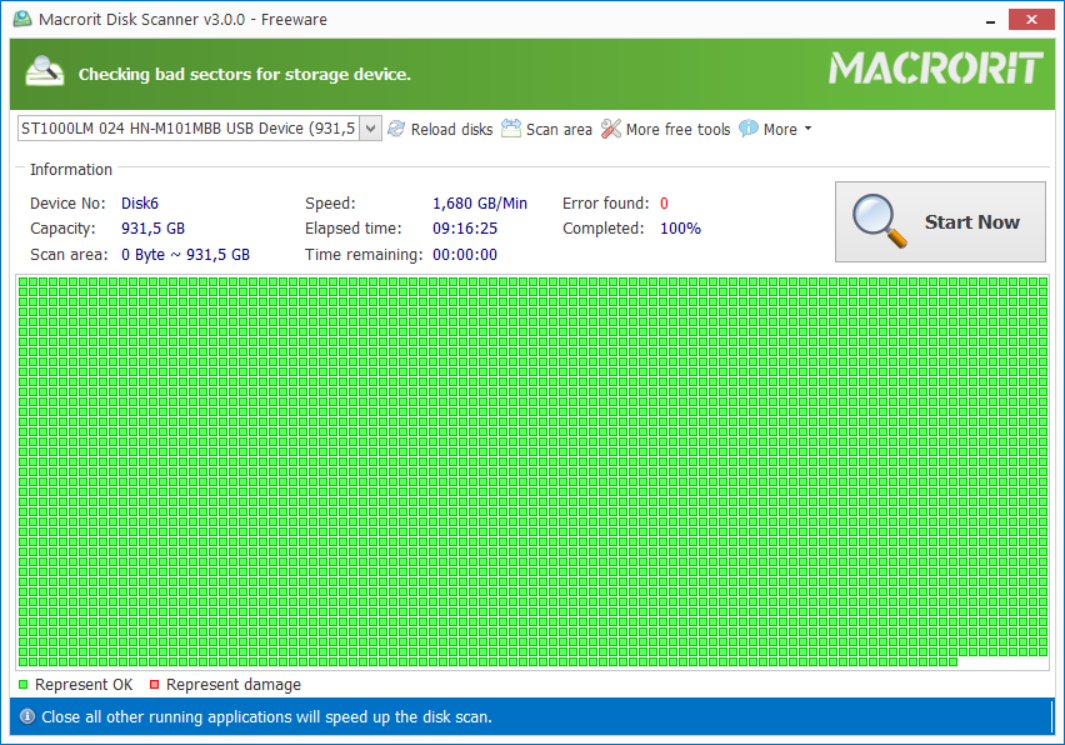
Task: Click the MACRORIT logo in the banner
Action: pos(935,69)
